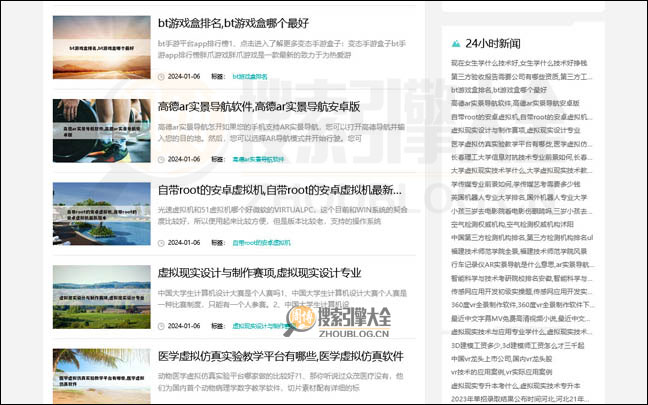This screenshot has width=648, height=405.
Task: Open sidebar news '中国第三方检测机构排名'
Action: (x=522, y=238)
